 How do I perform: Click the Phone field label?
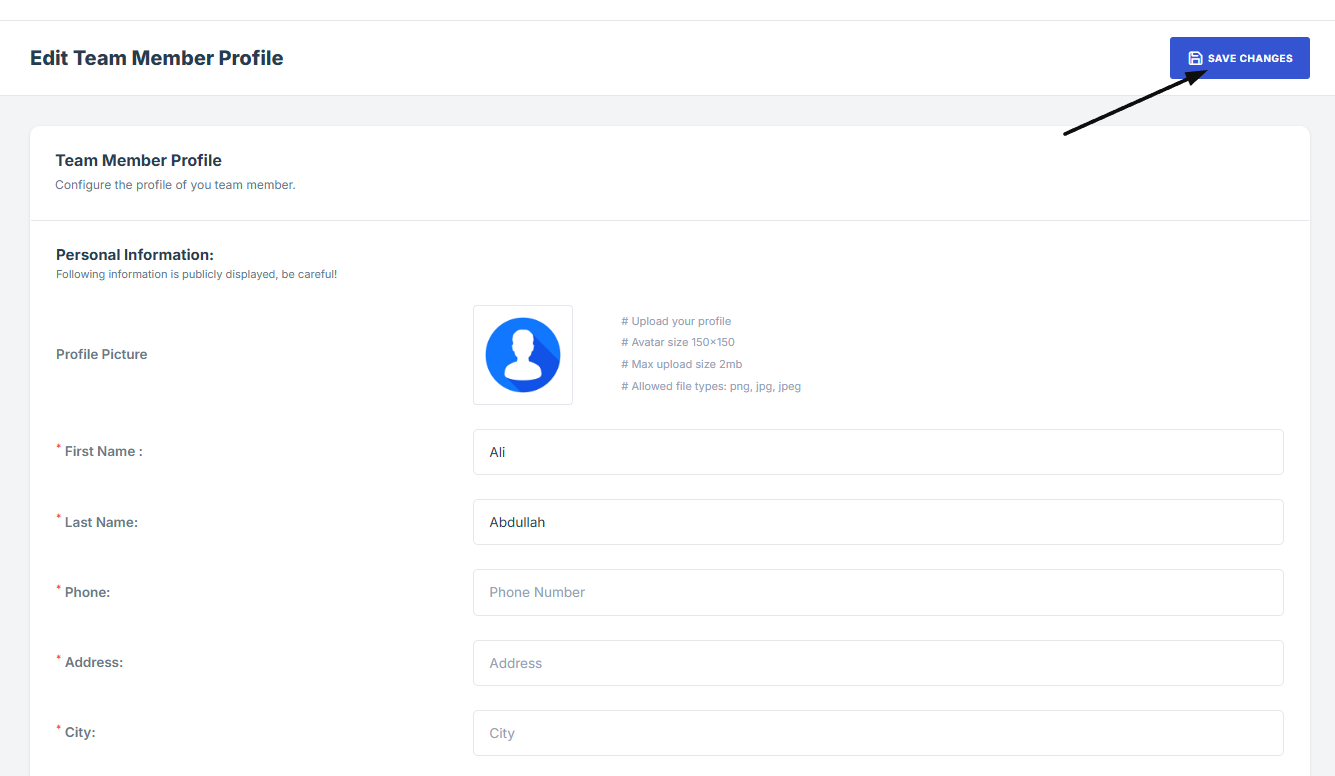(87, 592)
